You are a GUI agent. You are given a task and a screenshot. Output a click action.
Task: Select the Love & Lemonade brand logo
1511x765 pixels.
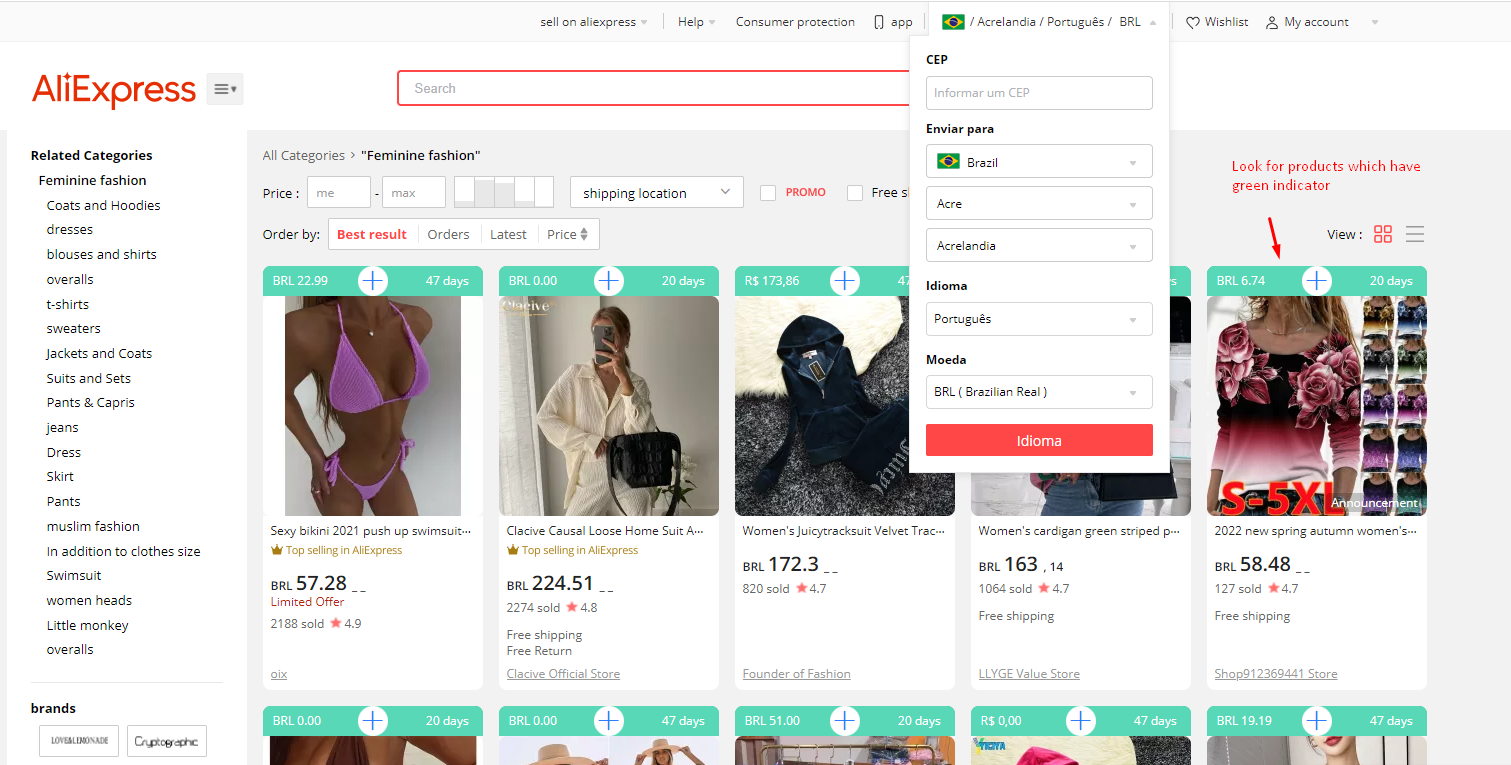(x=79, y=741)
